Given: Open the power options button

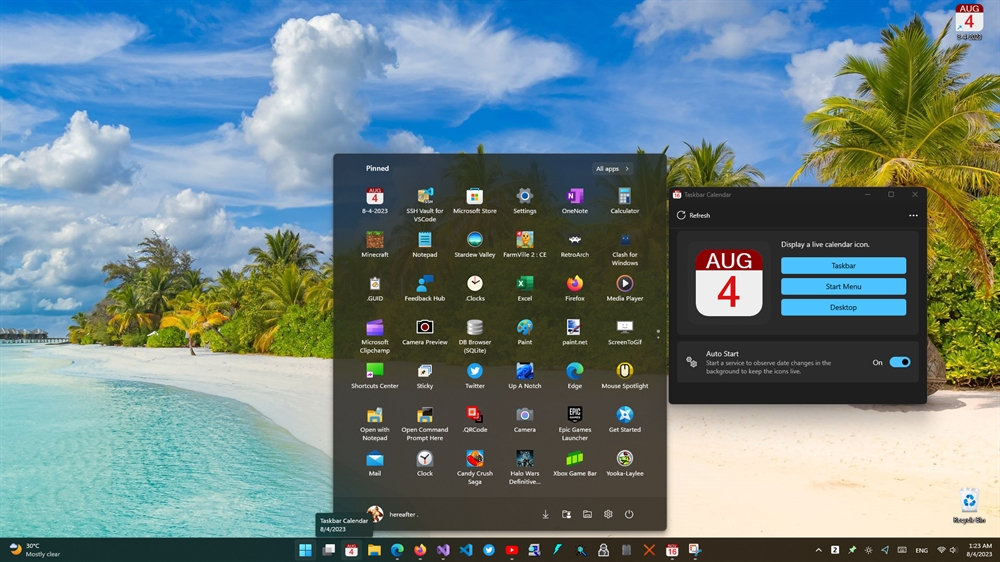Looking at the screenshot, I should [x=629, y=514].
